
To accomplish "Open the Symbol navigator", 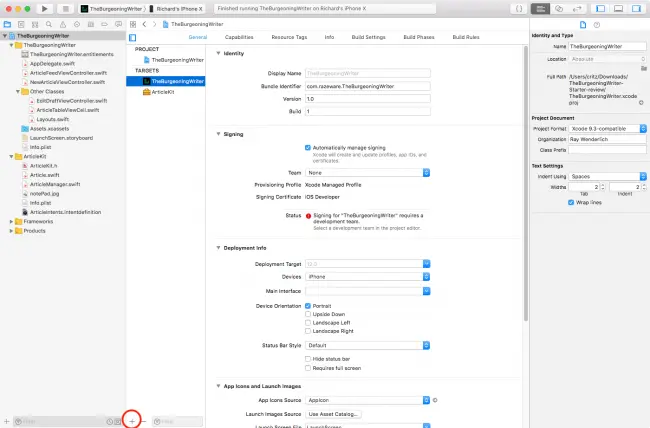I will (x=35, y=24).
